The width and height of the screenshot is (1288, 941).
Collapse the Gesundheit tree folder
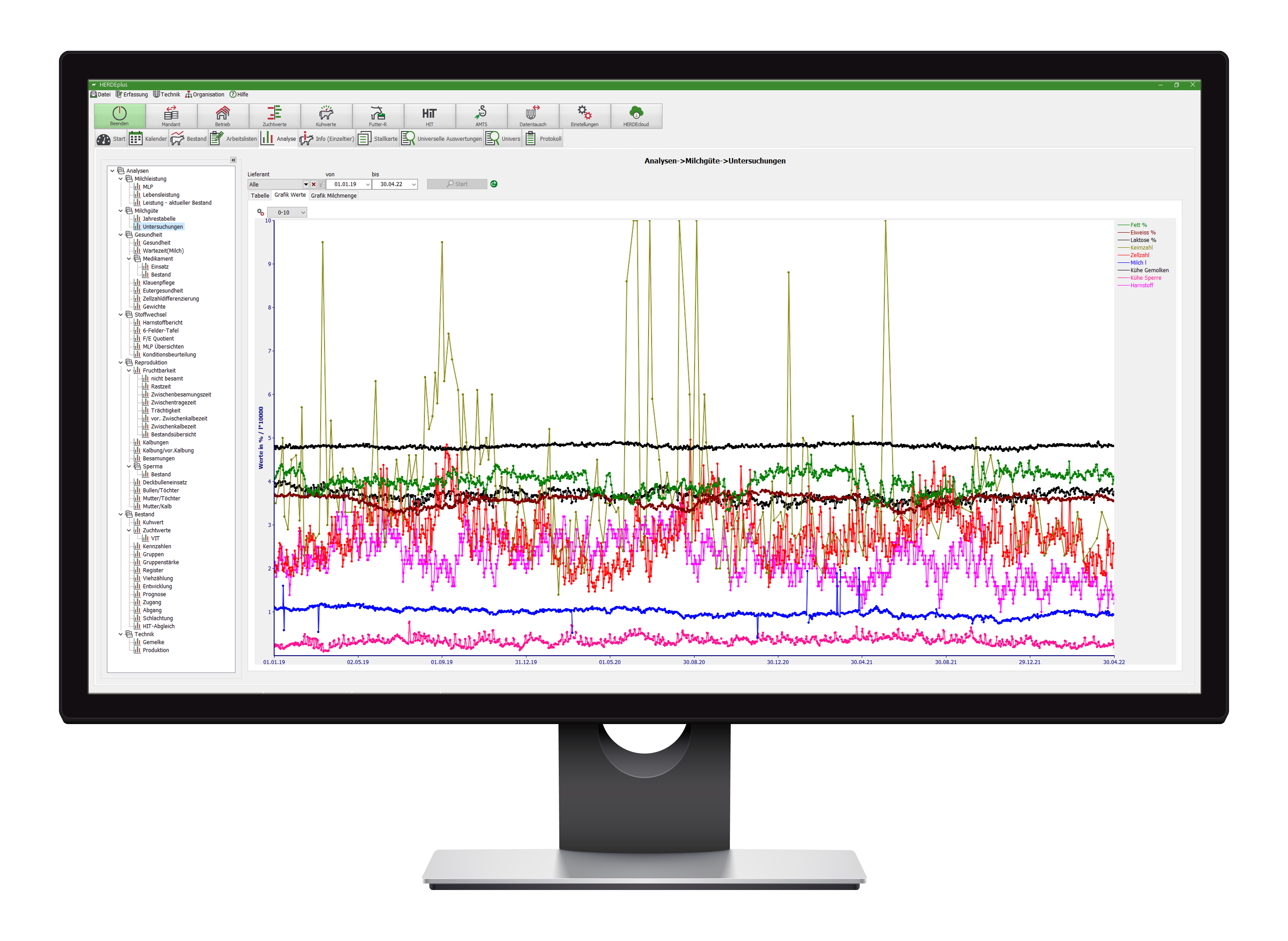[121, 235]
